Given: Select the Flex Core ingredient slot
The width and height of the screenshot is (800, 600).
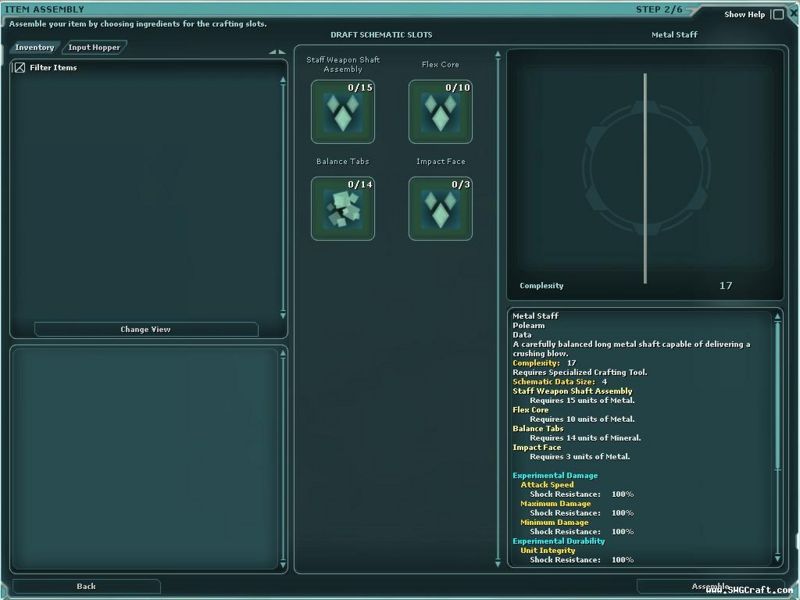Looking at the screenshot, I should [x=440, y=111].
